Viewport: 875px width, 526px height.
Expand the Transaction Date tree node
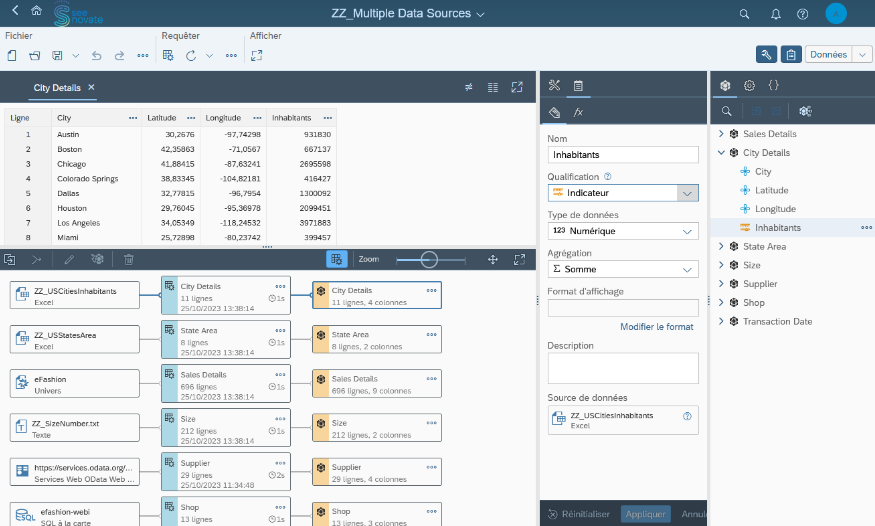tap(721, 321)
